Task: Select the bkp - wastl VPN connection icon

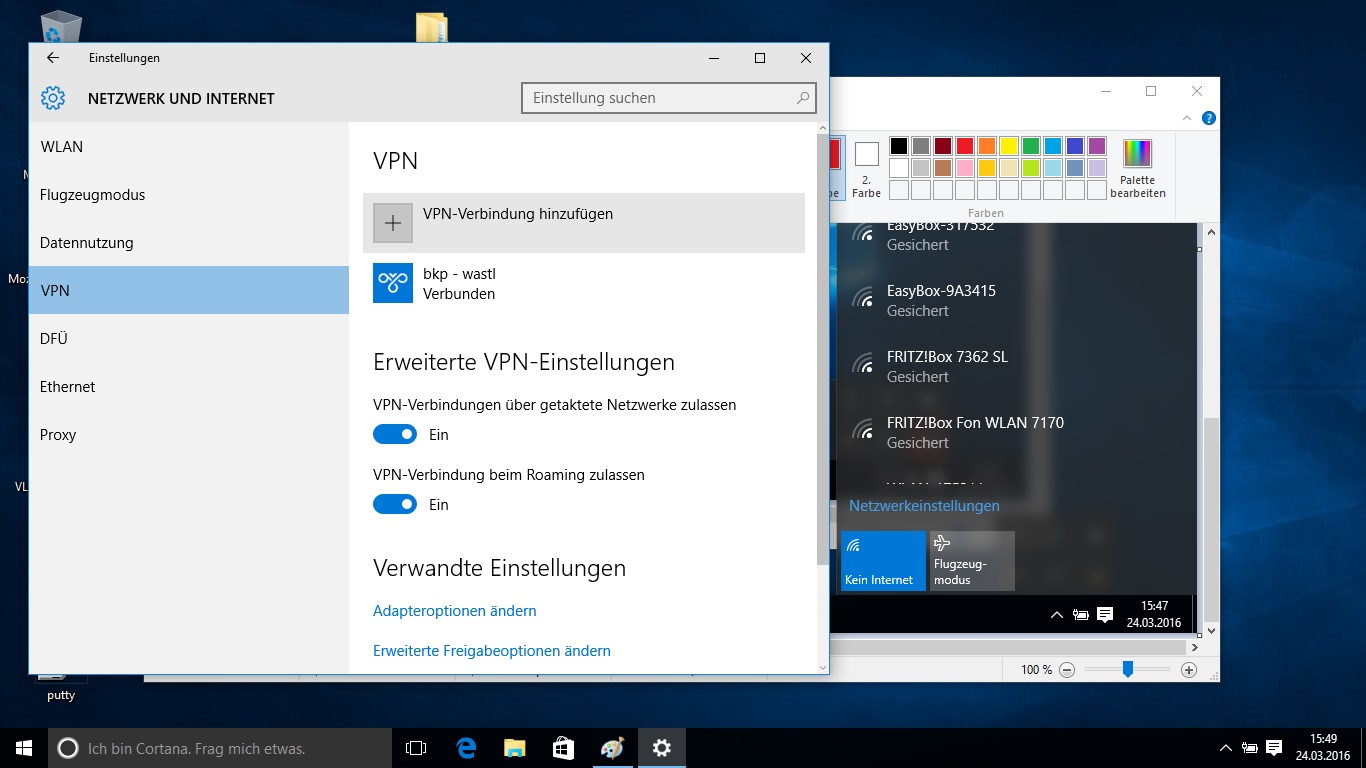Action: tap(393, 283)
